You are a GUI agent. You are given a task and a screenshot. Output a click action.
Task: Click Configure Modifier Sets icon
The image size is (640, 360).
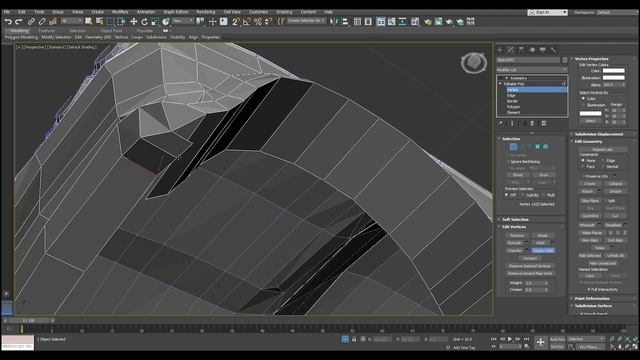point(544,123)
